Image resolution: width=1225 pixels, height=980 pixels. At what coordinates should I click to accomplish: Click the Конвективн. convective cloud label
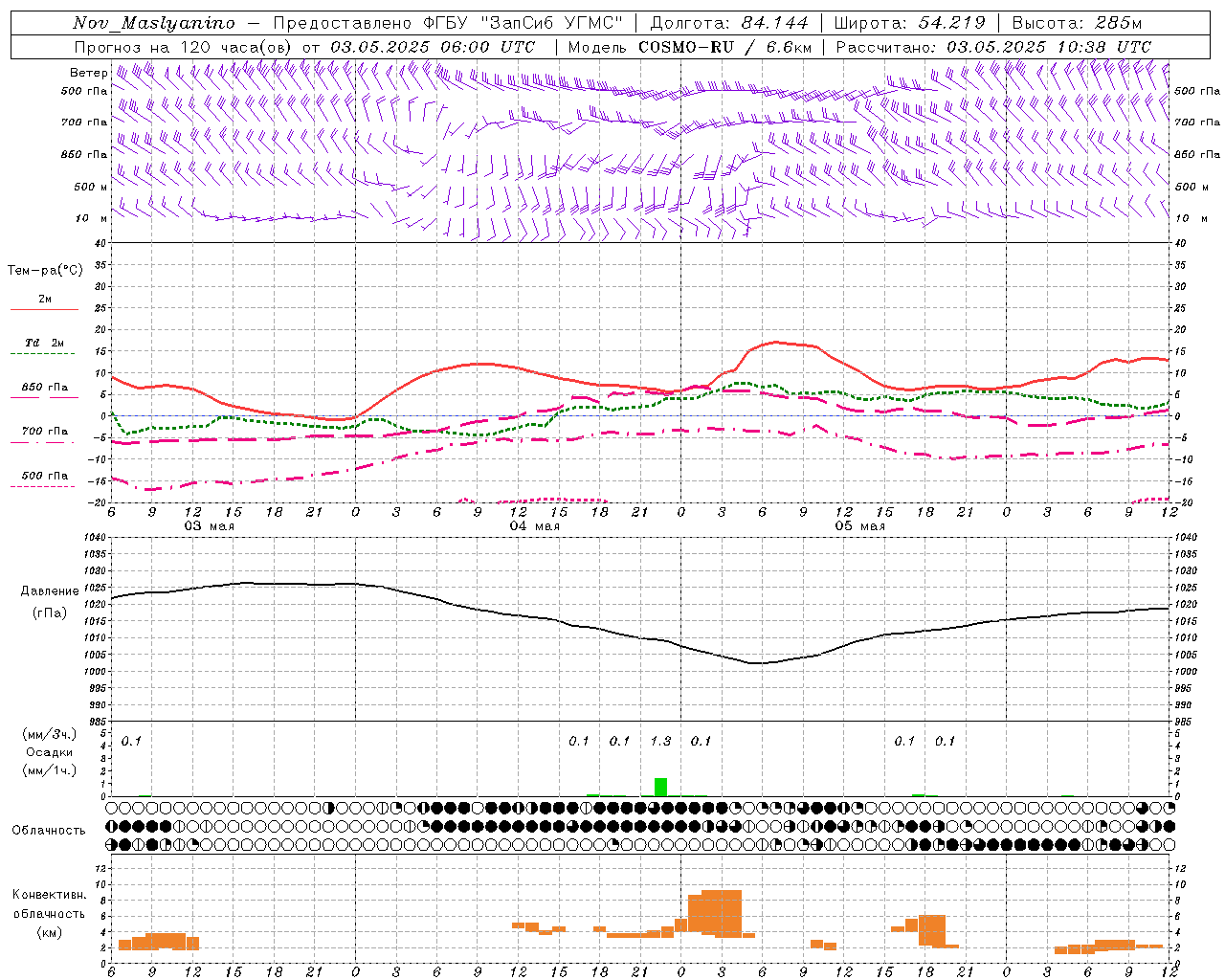(x=49, y=895)
